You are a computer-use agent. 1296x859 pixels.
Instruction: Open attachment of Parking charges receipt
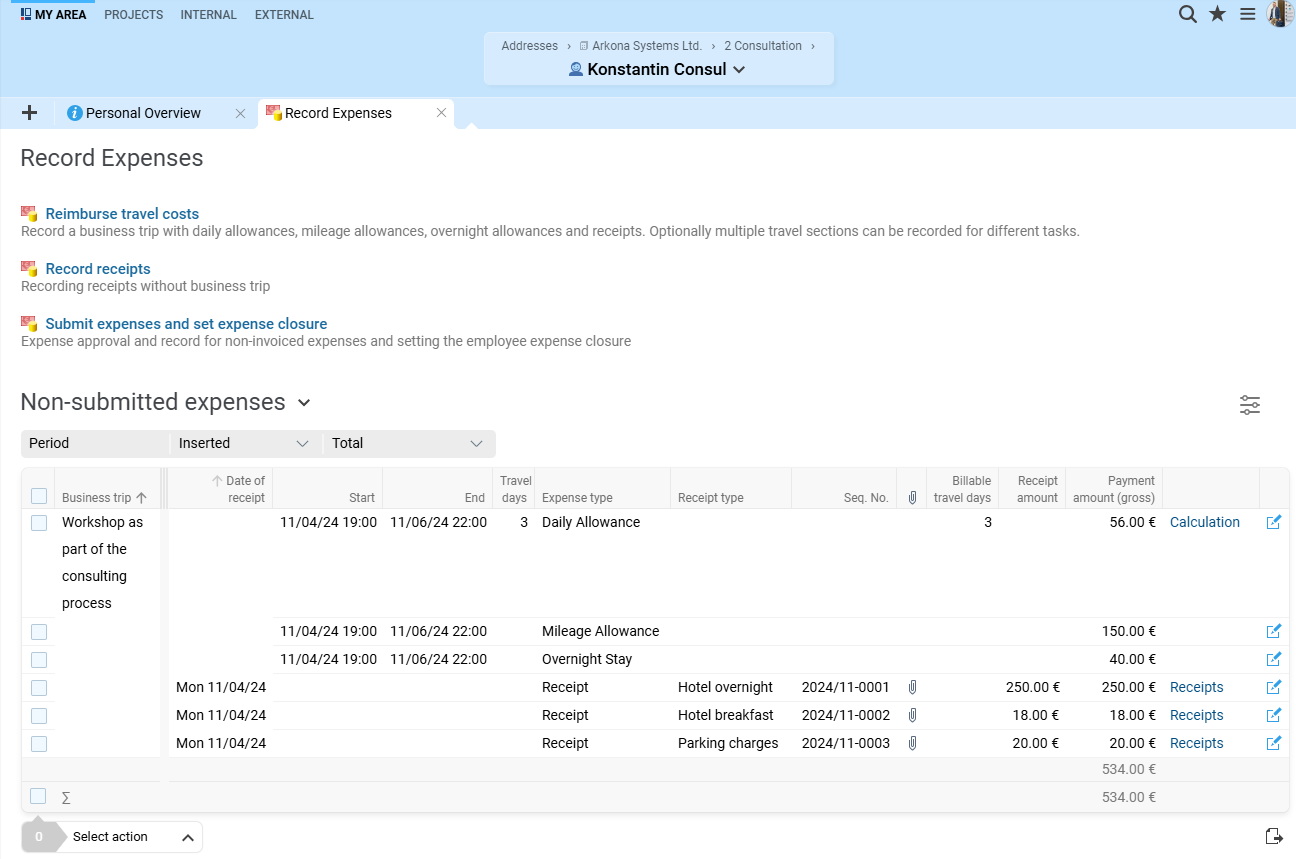[x=912, y=743]
